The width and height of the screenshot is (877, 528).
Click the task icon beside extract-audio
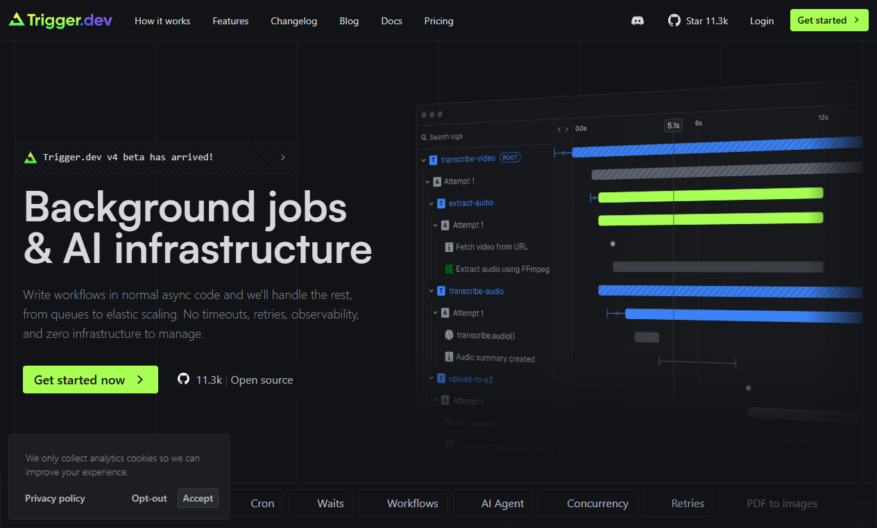coord(441,204)
